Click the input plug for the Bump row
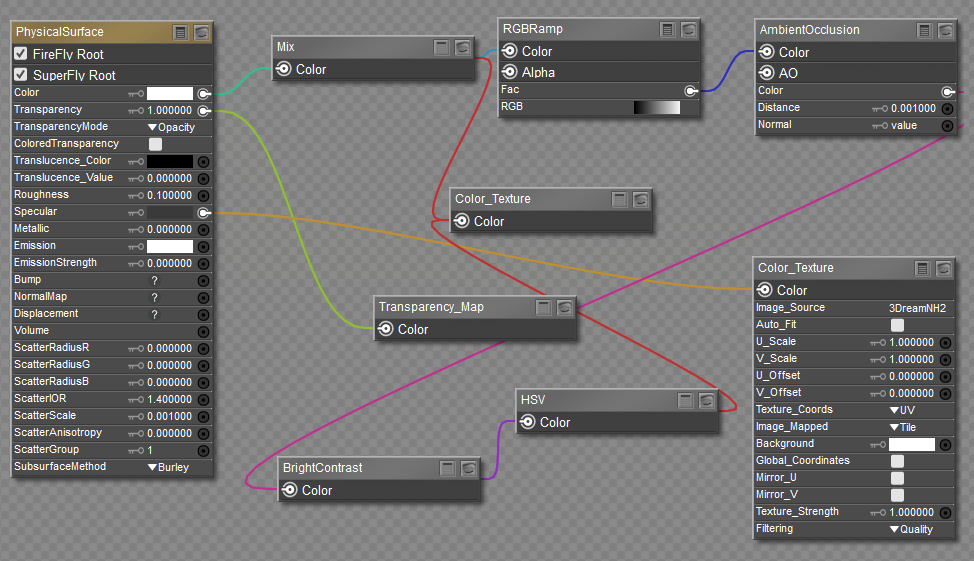This screenshot has height=561, width=974. click(203, 281)
